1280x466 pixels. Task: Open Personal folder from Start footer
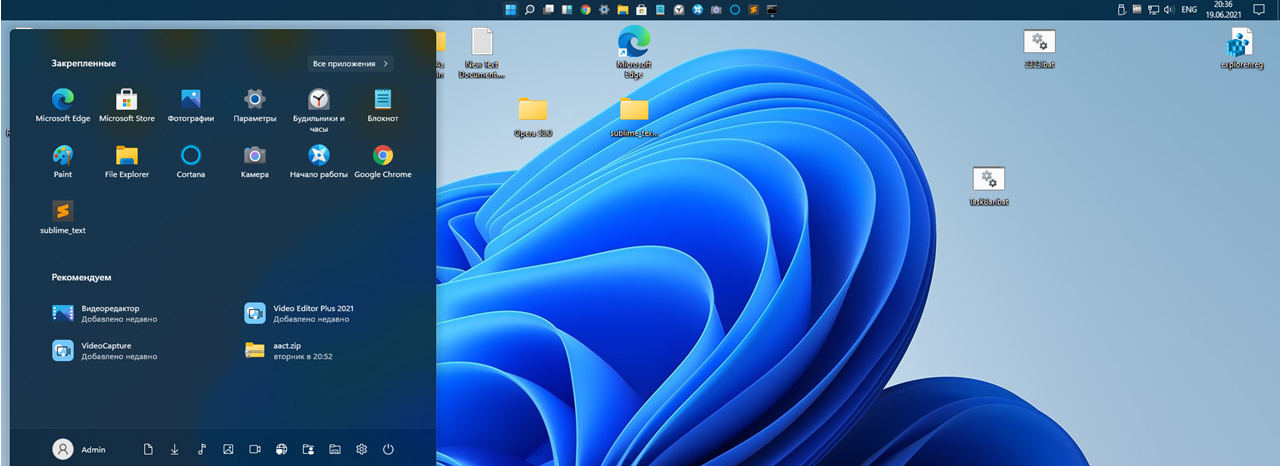click(x=308, y=450)
